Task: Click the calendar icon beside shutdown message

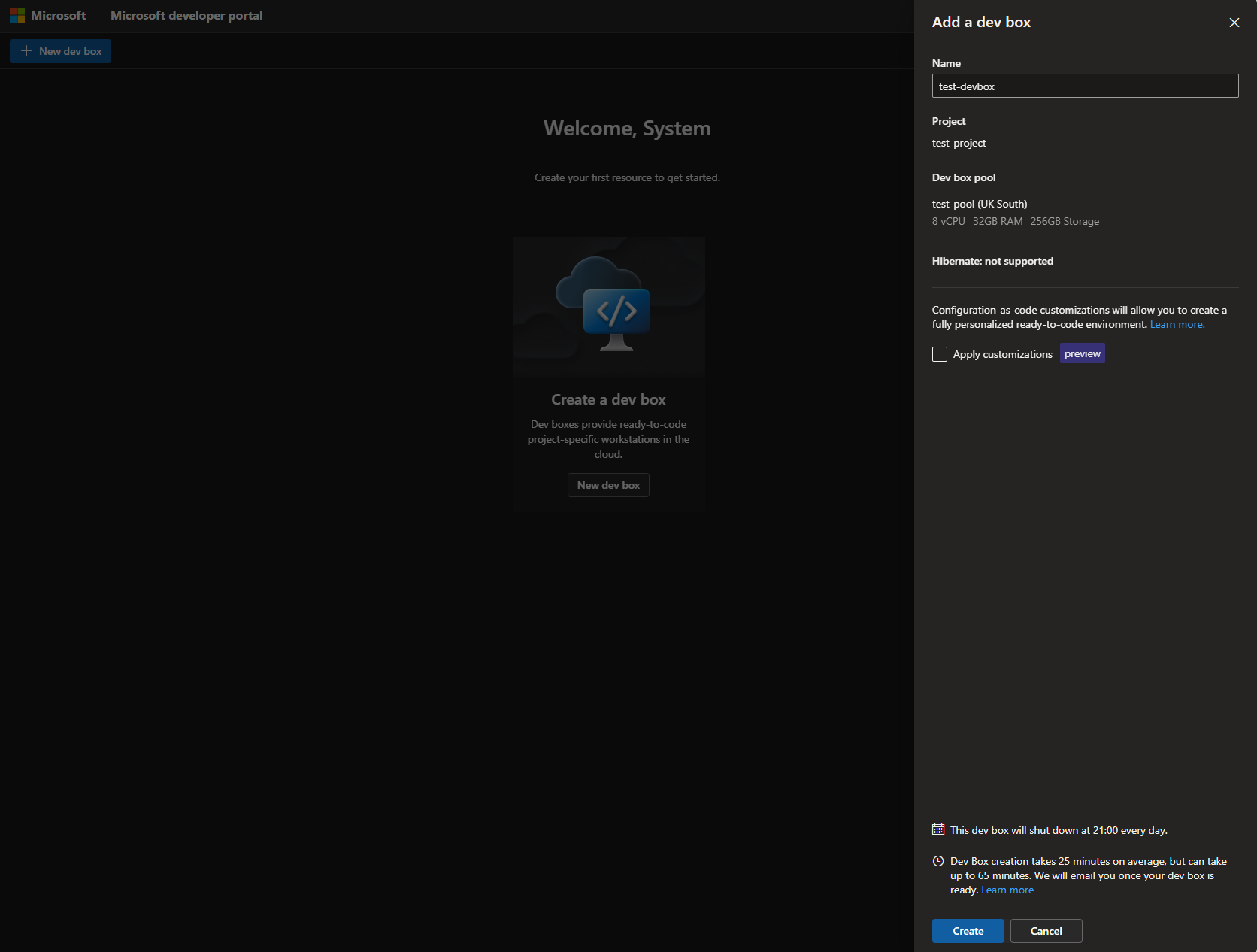Action: (x=937, y=829)
